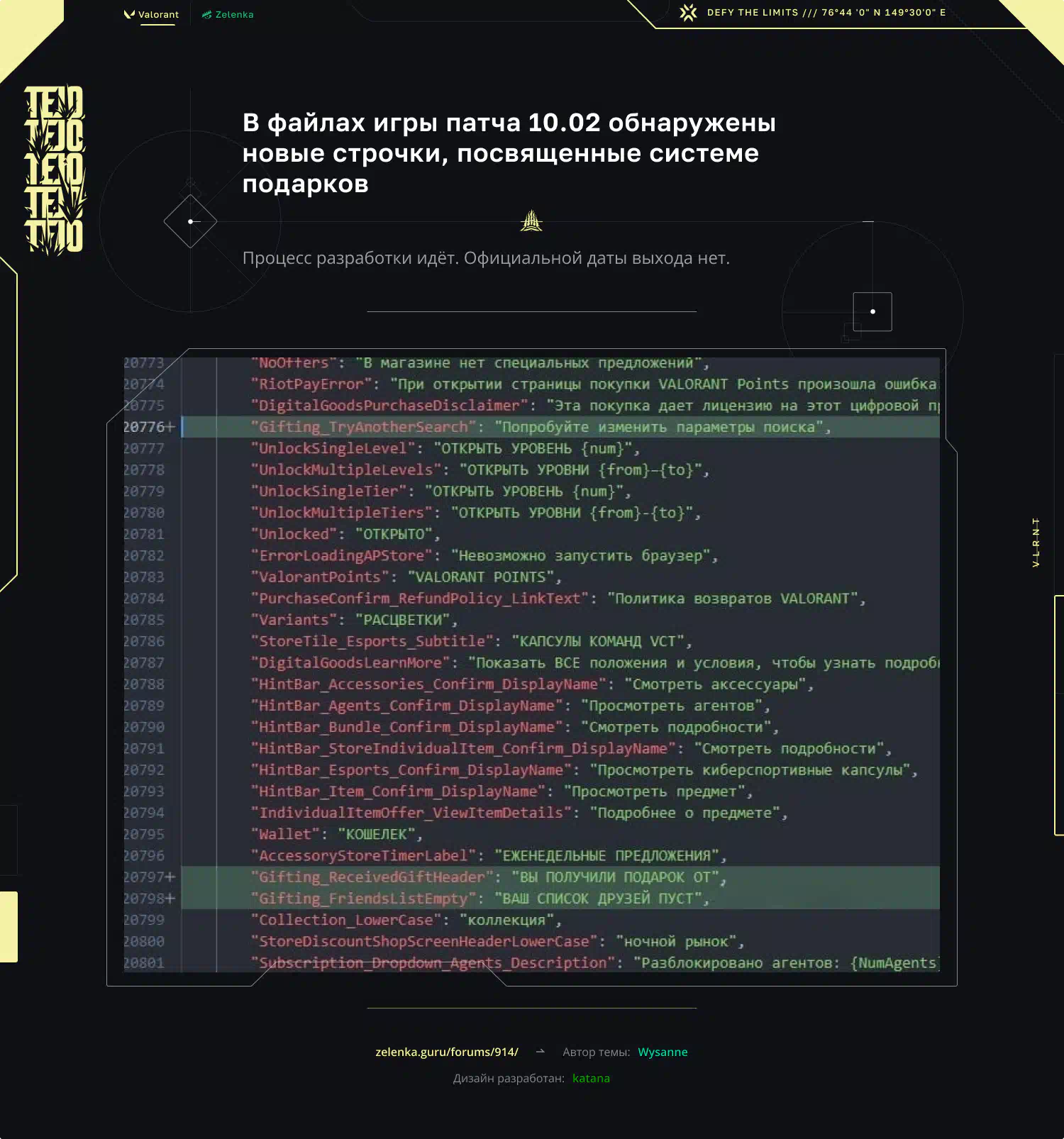
Task: Click line number 20776+
Action: point(149,427)
